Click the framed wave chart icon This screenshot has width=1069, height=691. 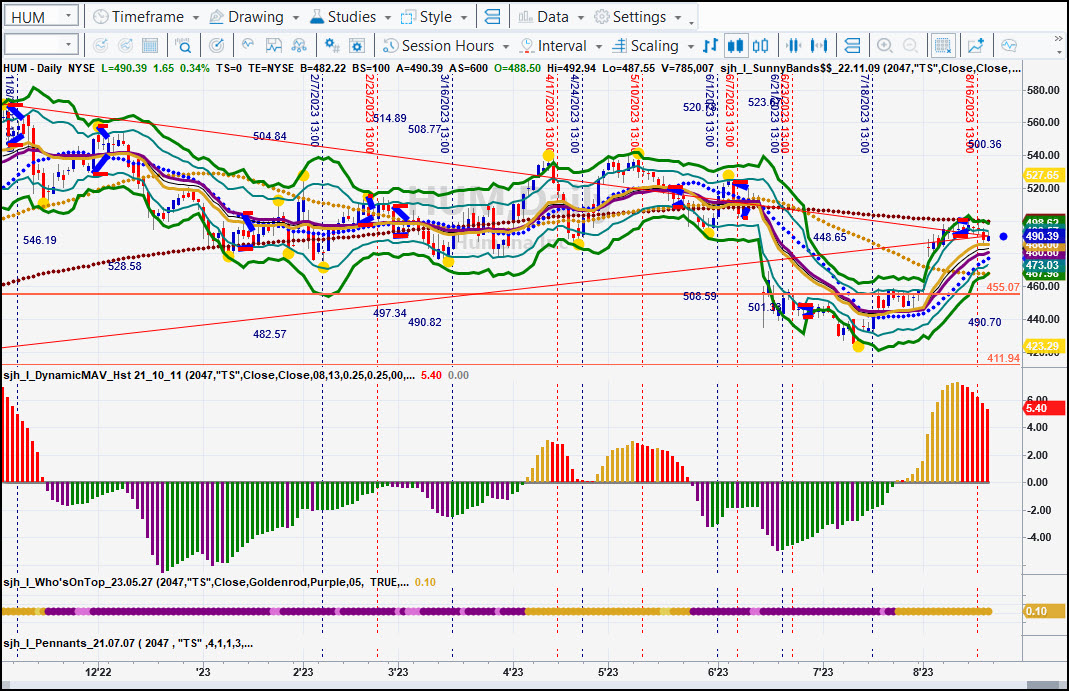273,46
